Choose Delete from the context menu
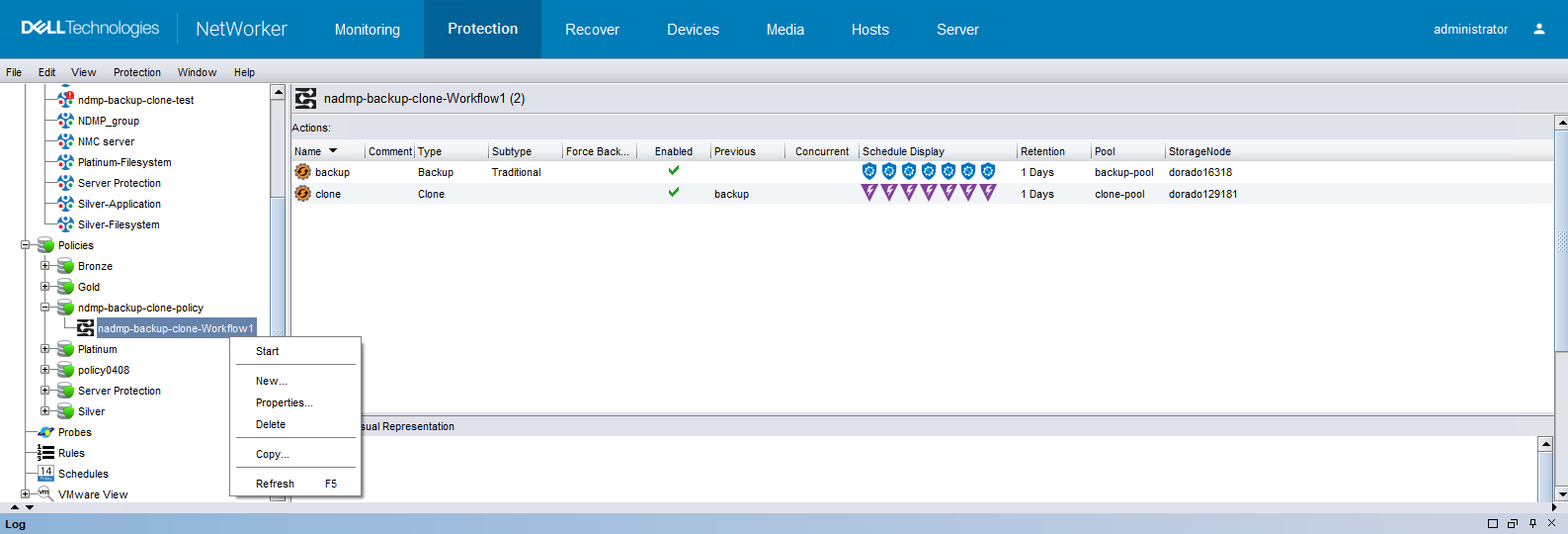Viewport: 1568px width, 534px height. (295, 424)
